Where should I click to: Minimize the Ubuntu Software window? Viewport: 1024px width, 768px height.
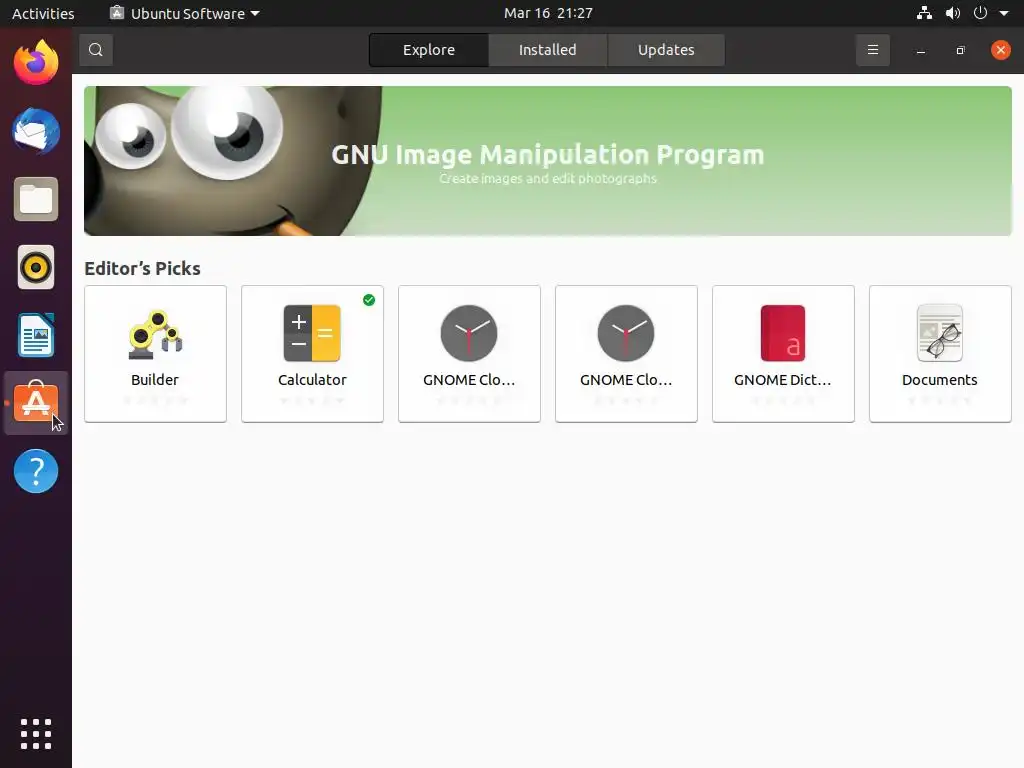click(x=921, y=50)
